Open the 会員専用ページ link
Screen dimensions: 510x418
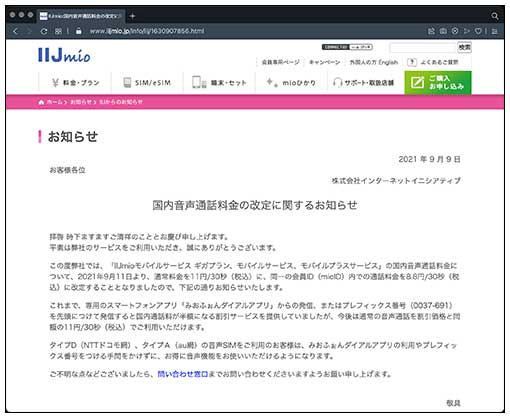[x=280, y=62]
